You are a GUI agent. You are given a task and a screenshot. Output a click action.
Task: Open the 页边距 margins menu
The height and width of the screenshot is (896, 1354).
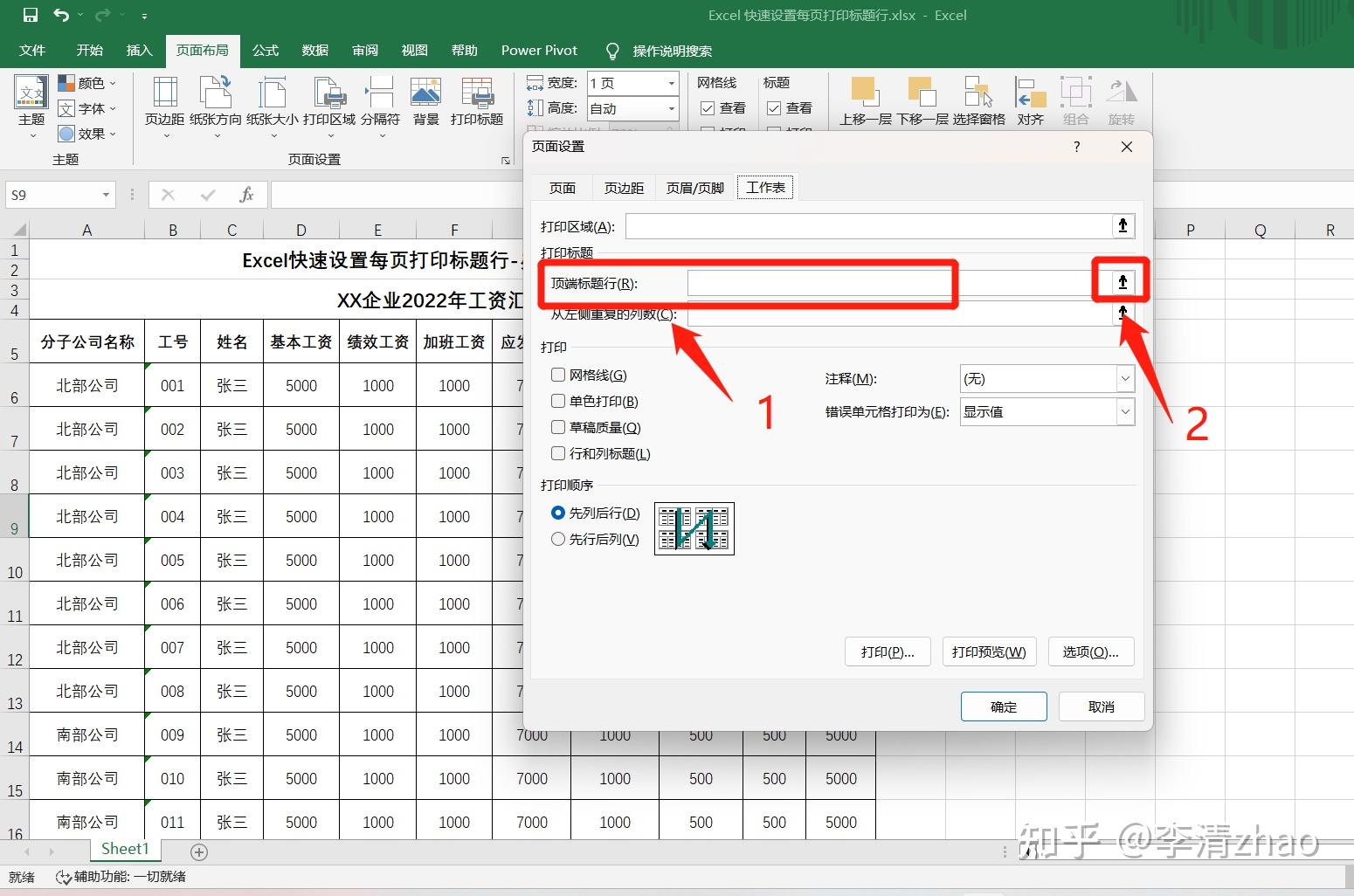164,106
